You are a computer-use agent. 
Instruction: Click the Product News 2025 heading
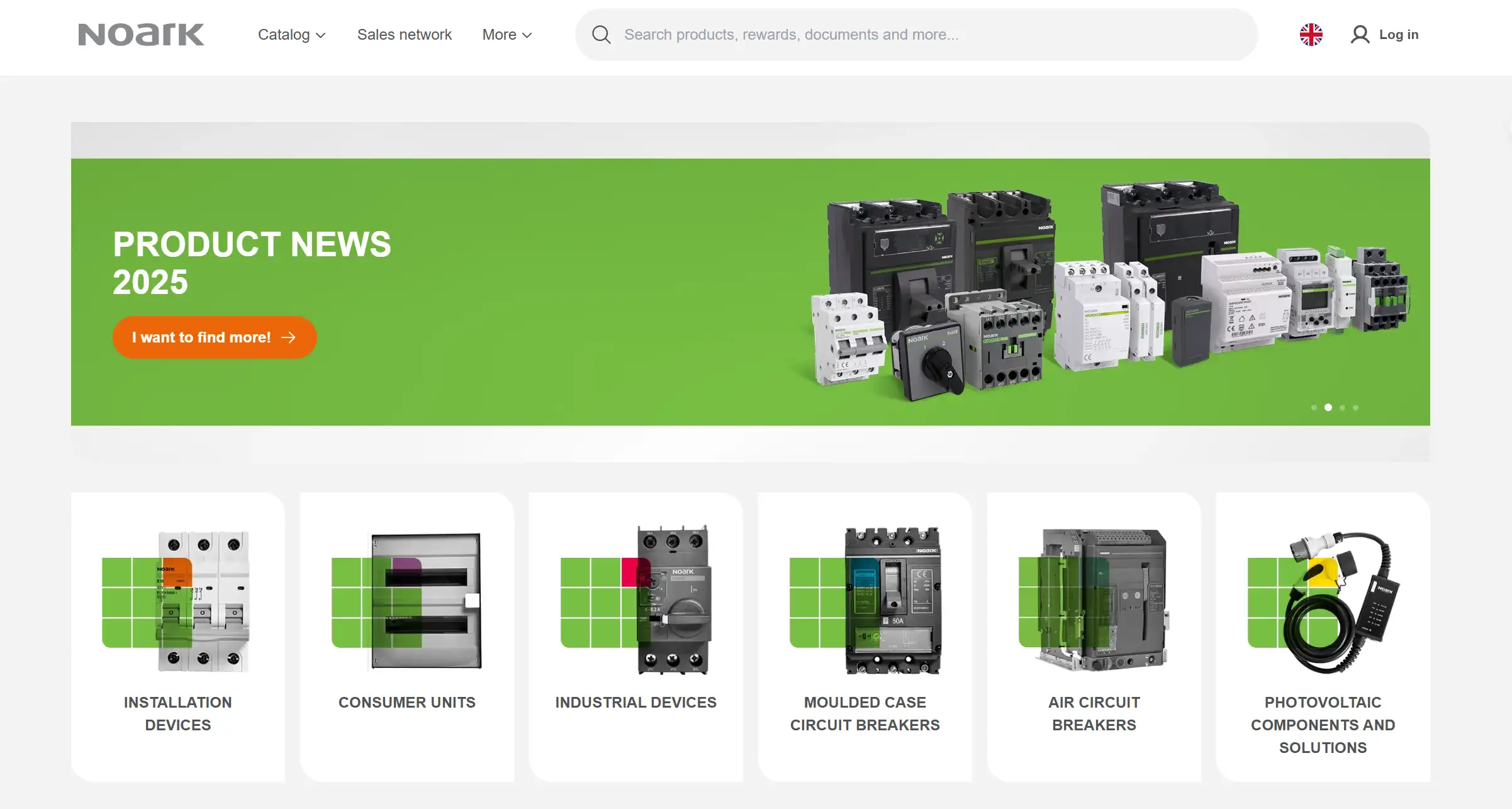252,263
